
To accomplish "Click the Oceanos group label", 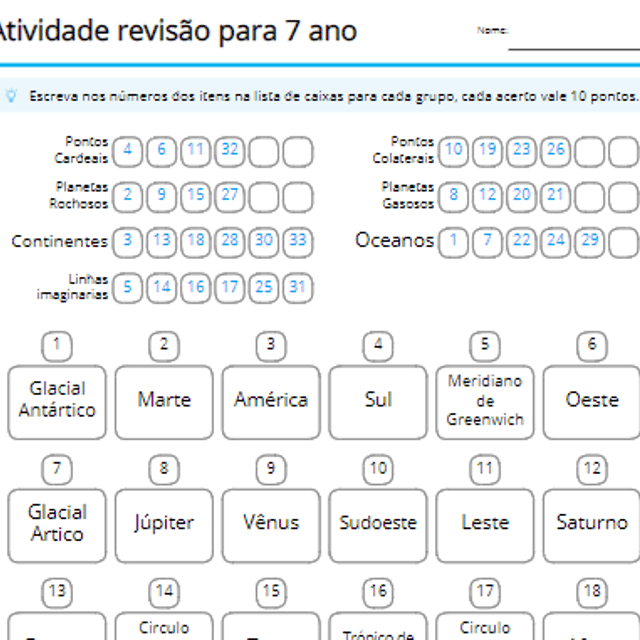I will 394,240.
